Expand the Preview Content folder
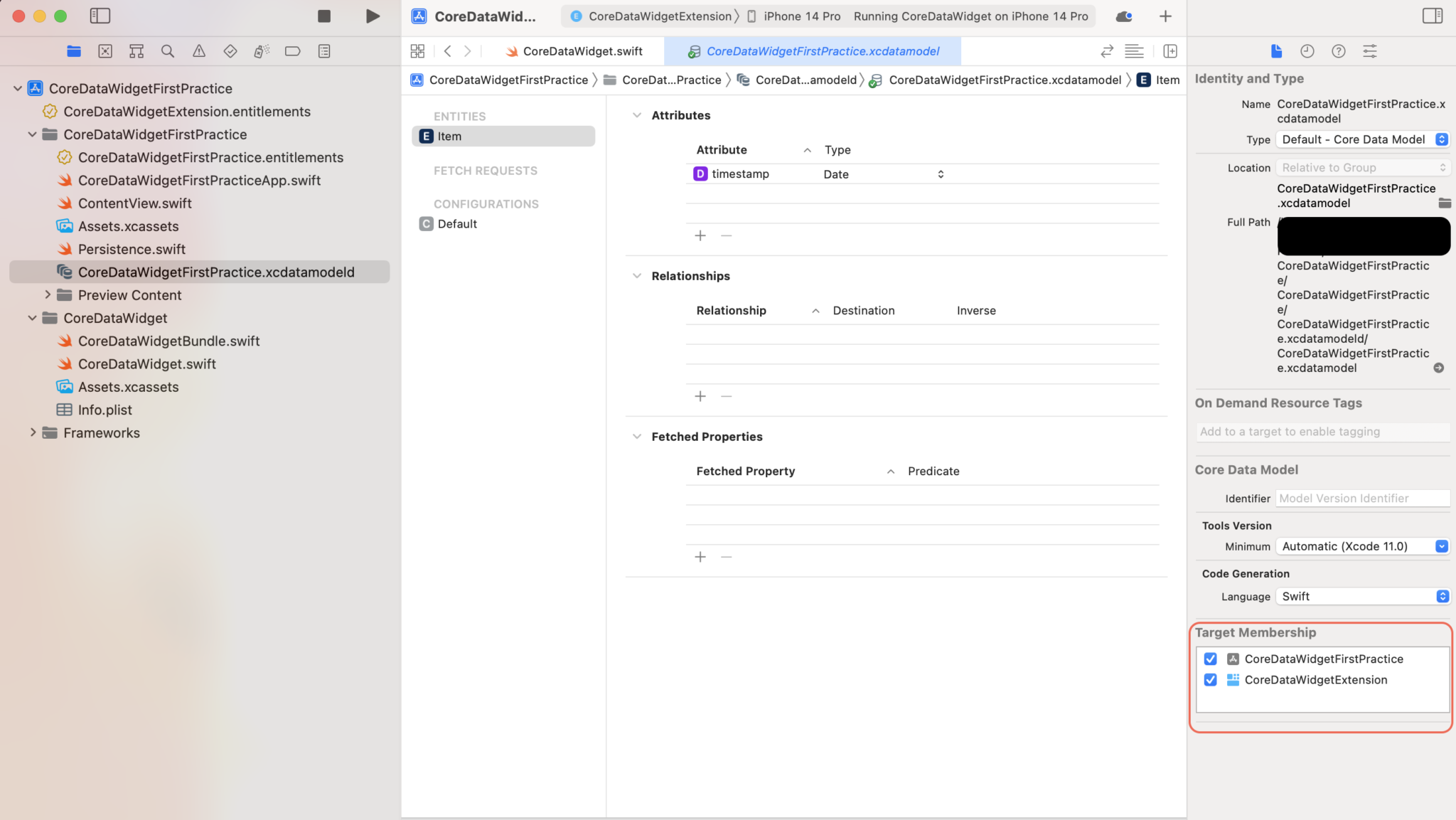The image size is (1456, 820). [47, 294]
